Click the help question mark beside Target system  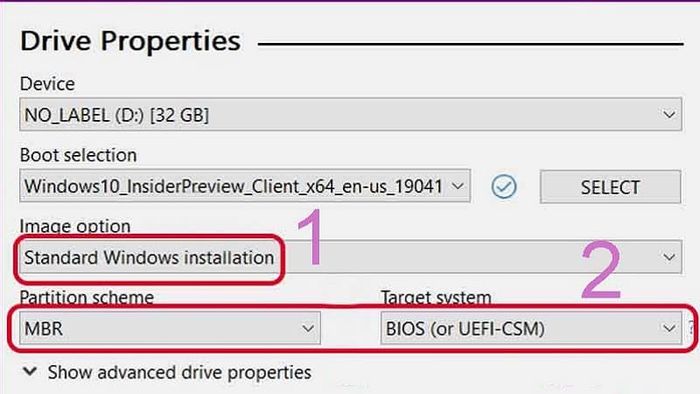(x=692, y=328)
